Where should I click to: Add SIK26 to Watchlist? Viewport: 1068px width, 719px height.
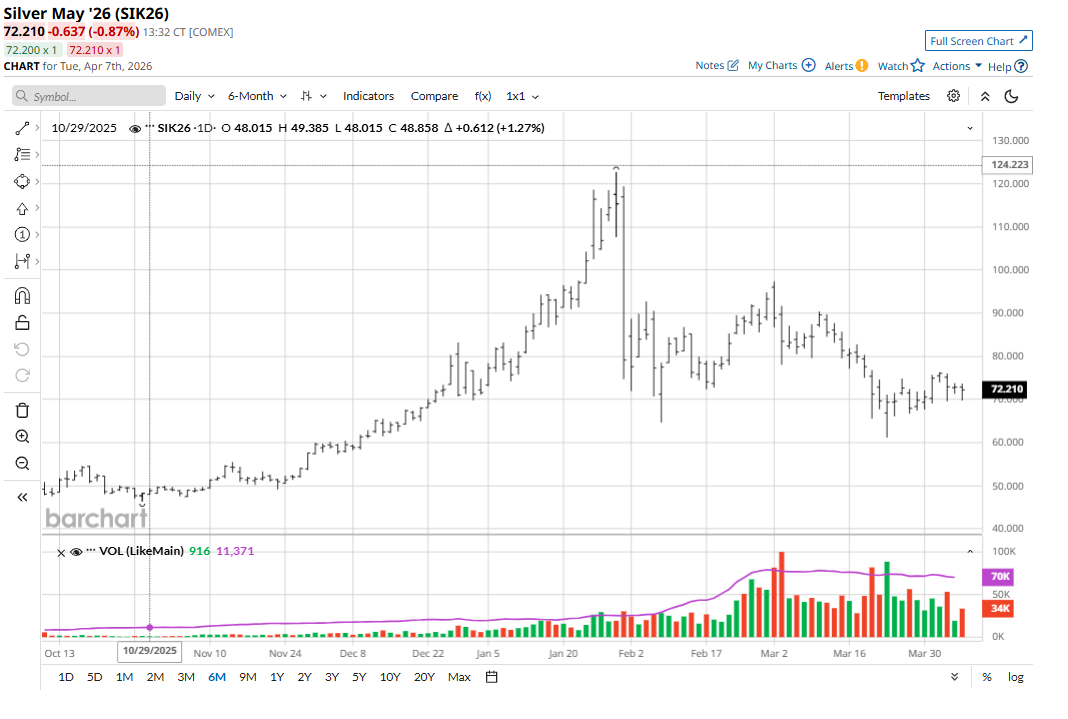pos(900,66)
